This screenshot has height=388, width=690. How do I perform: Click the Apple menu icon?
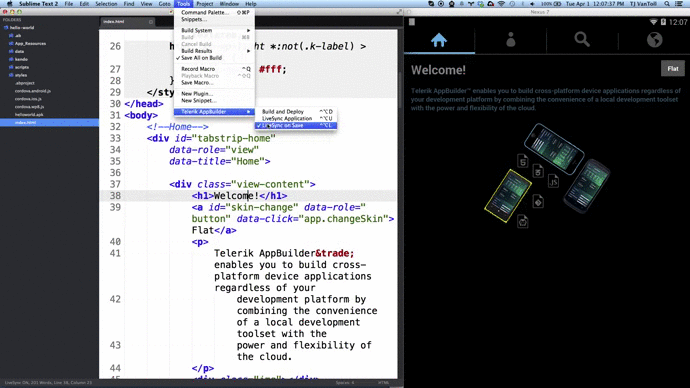click(x=10, y=4)
